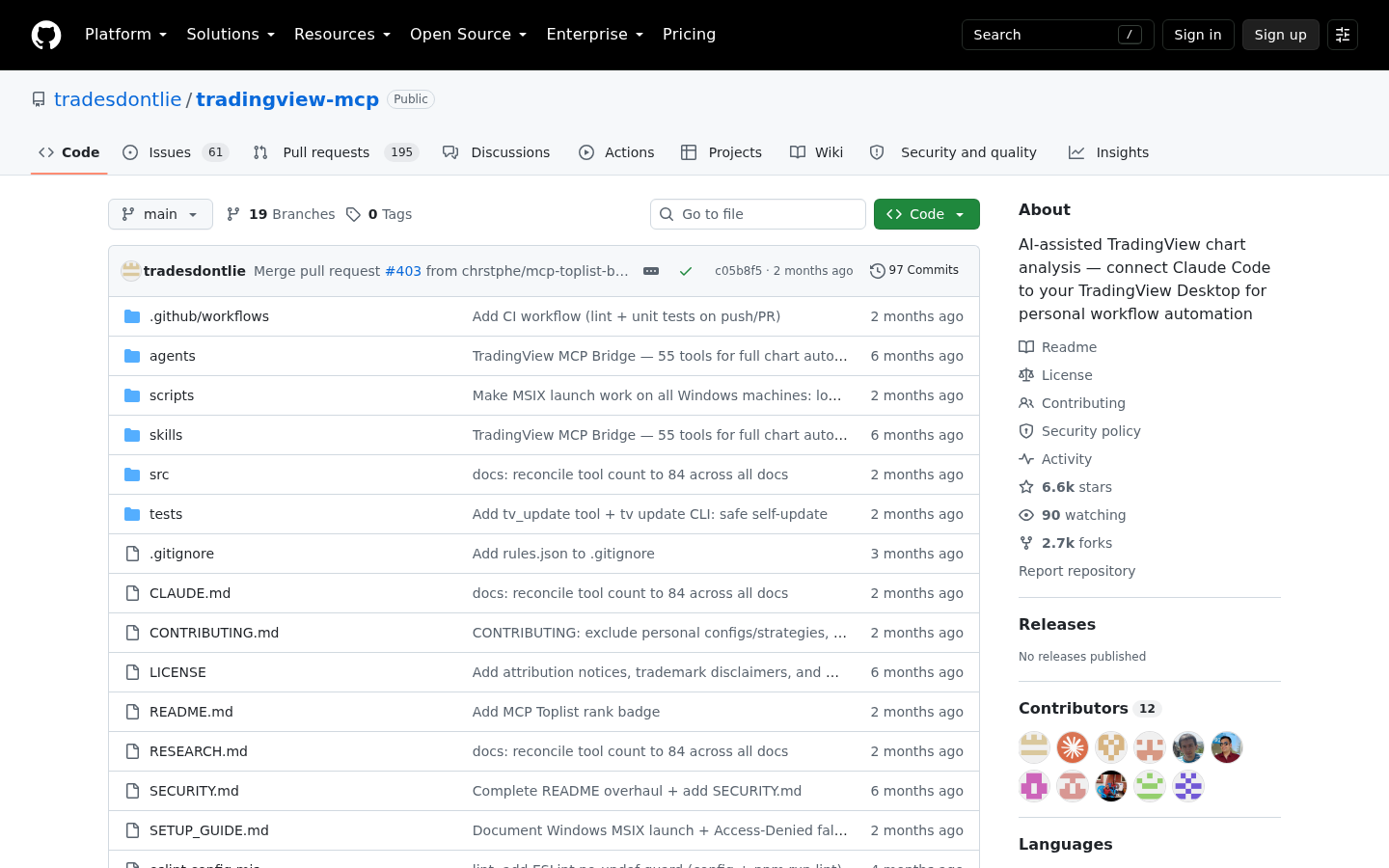Click the skills folder icon
The image size is (1389, 868).
pyautogui.click(x=132, y=435)
